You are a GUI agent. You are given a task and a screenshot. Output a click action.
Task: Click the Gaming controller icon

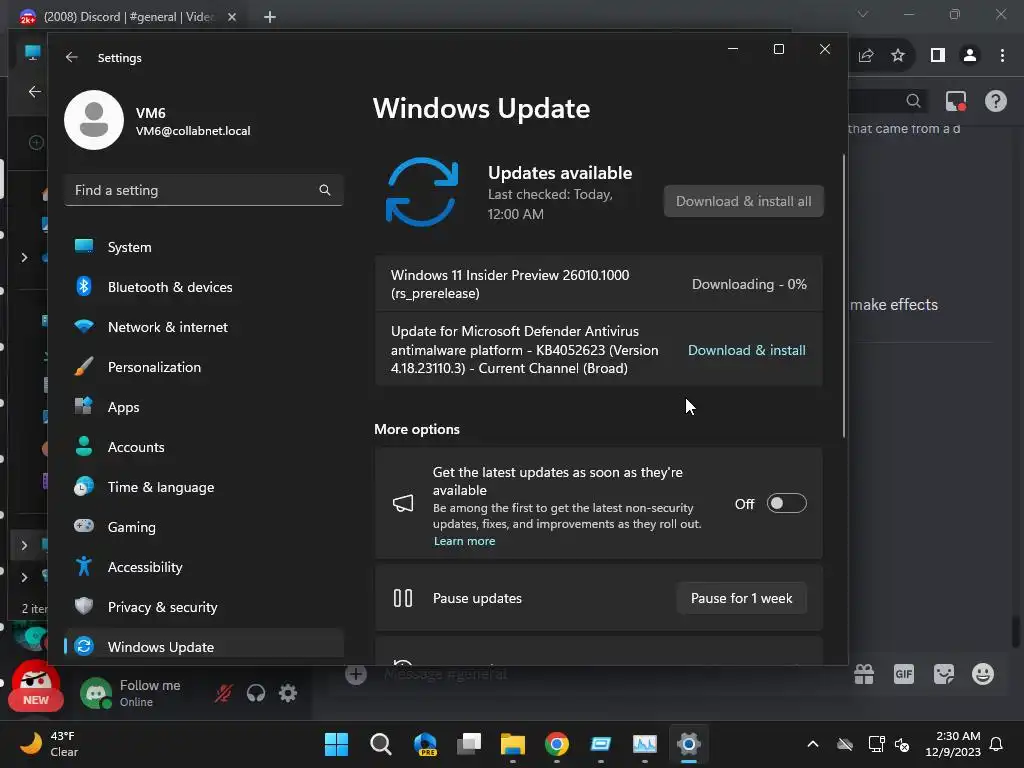(84, 526)
